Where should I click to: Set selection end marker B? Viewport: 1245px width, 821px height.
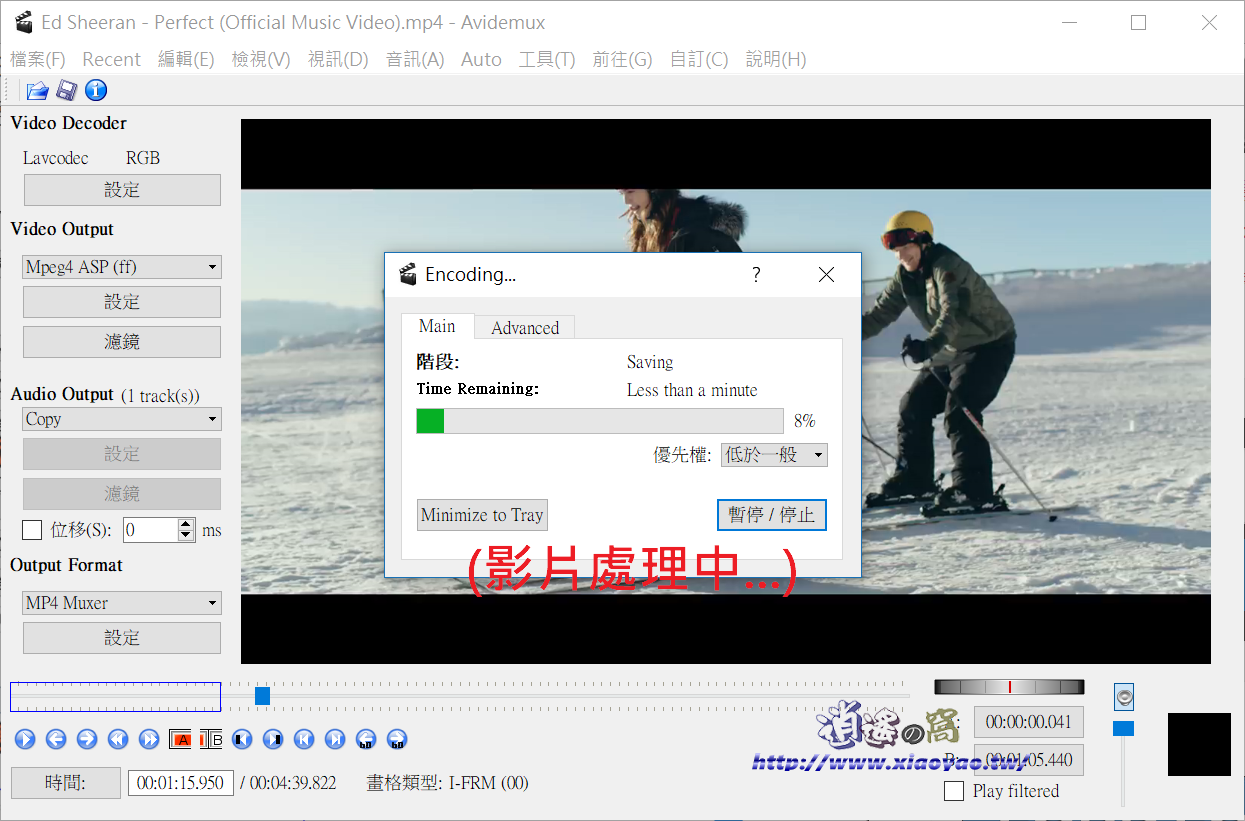coord(211,739)
